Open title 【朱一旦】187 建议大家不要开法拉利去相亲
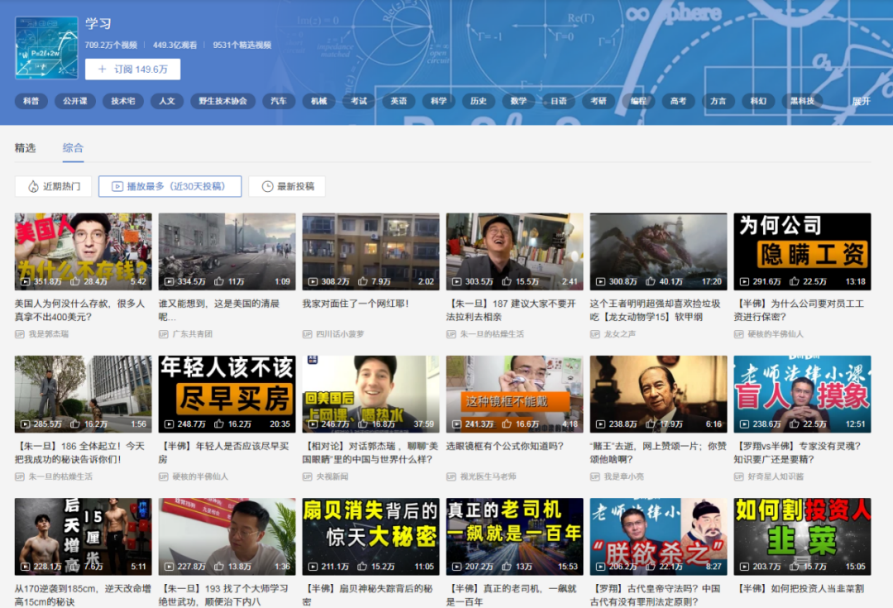 click(x=511, y=310)
